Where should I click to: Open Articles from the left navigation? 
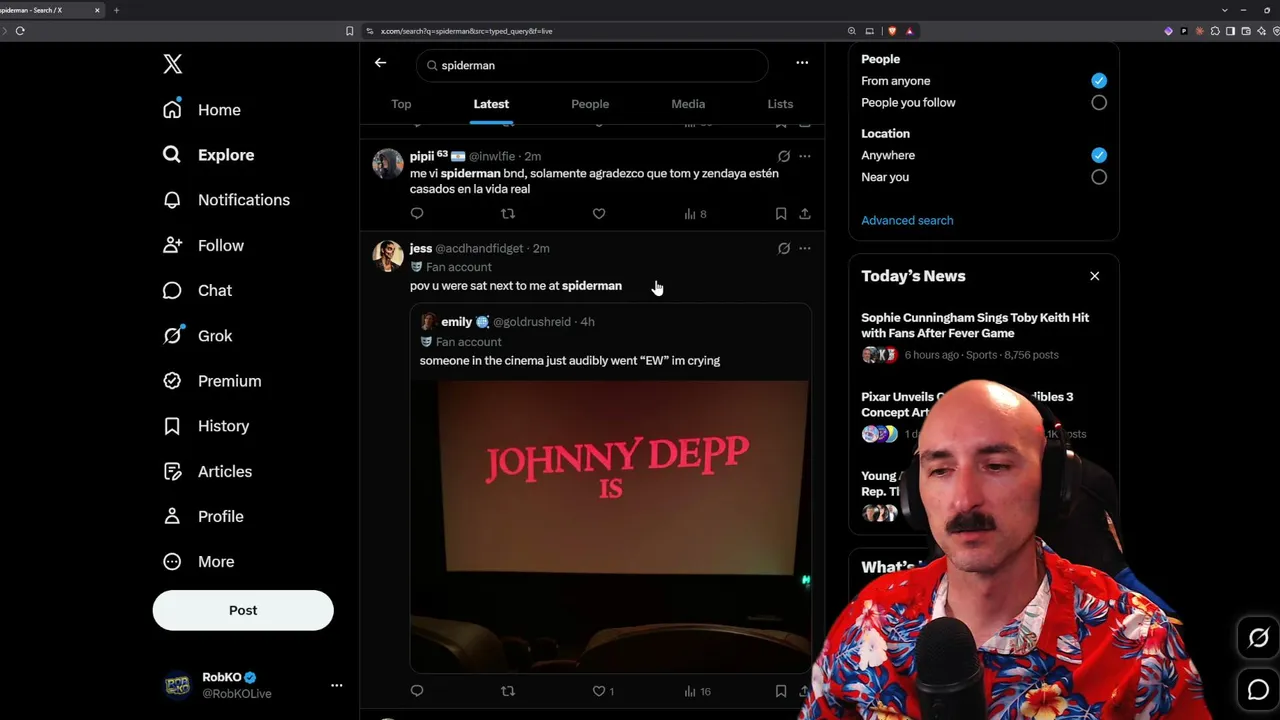click(x=208, y=471)
